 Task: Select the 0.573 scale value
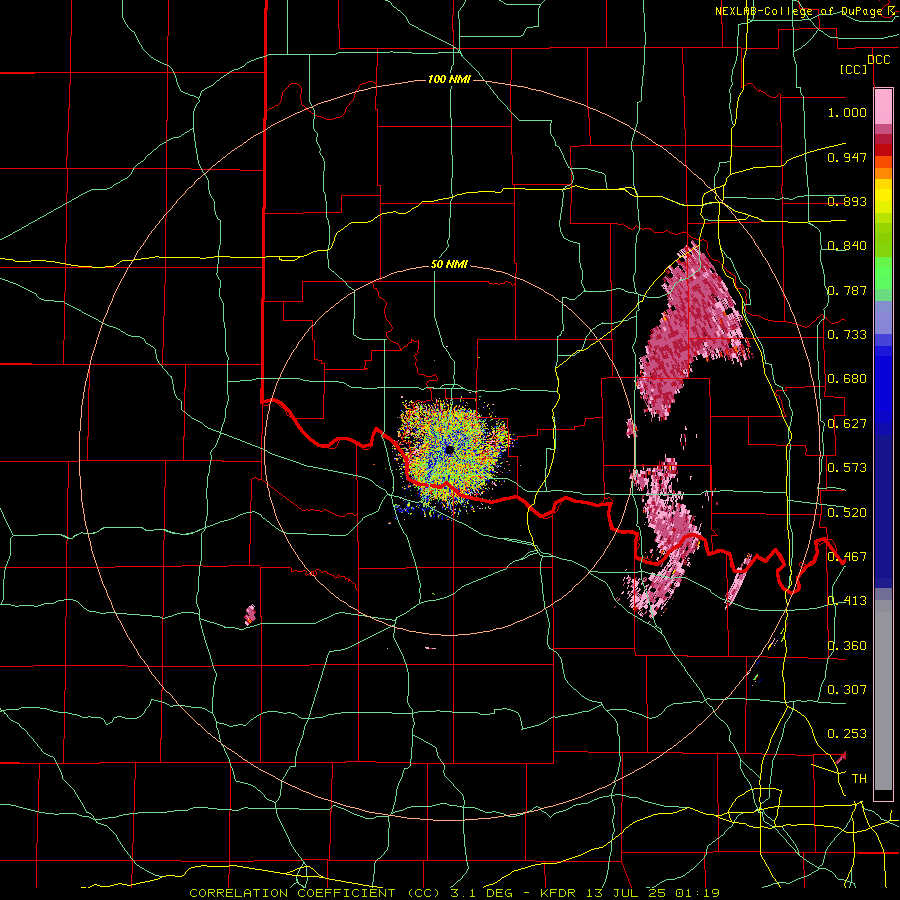[x=847, y=468]
